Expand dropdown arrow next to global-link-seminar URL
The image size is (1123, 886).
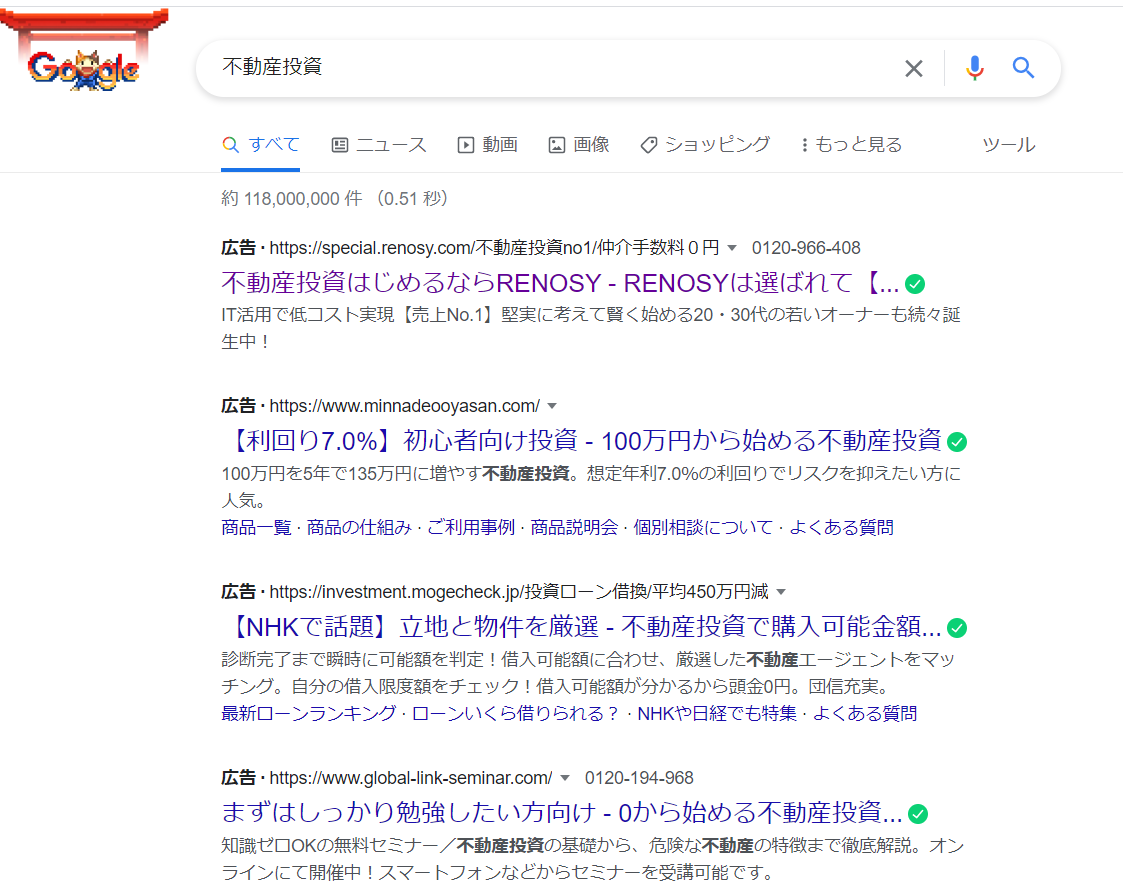coord(565,778)
